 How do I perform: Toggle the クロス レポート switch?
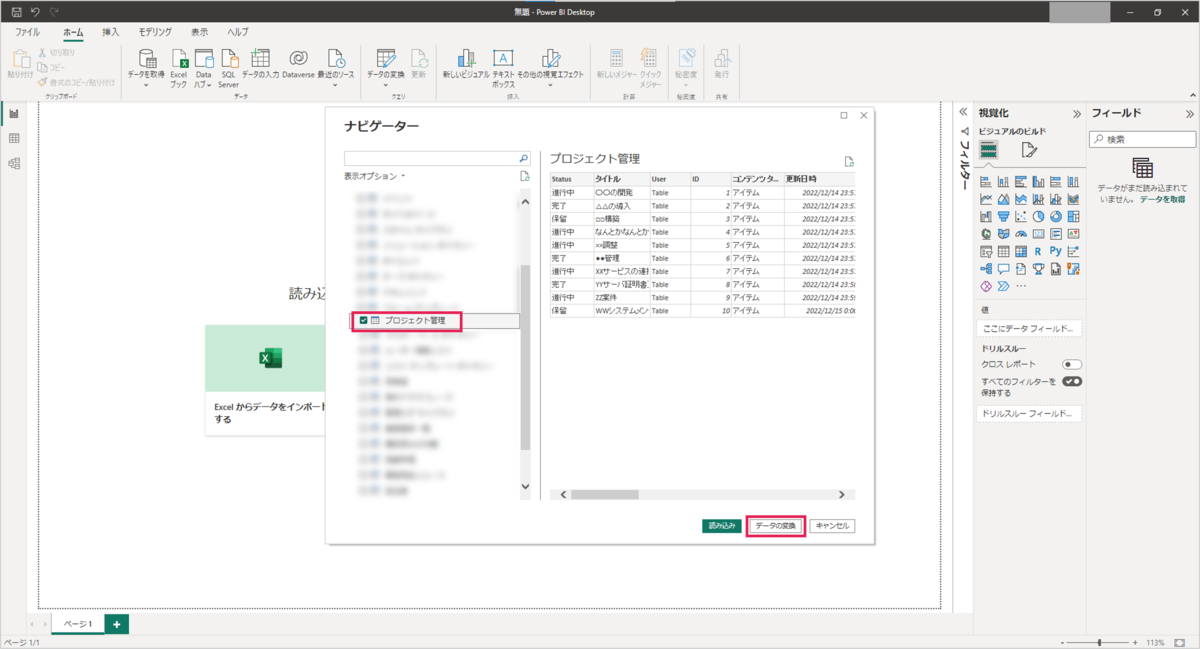(x=1072, y=364)
